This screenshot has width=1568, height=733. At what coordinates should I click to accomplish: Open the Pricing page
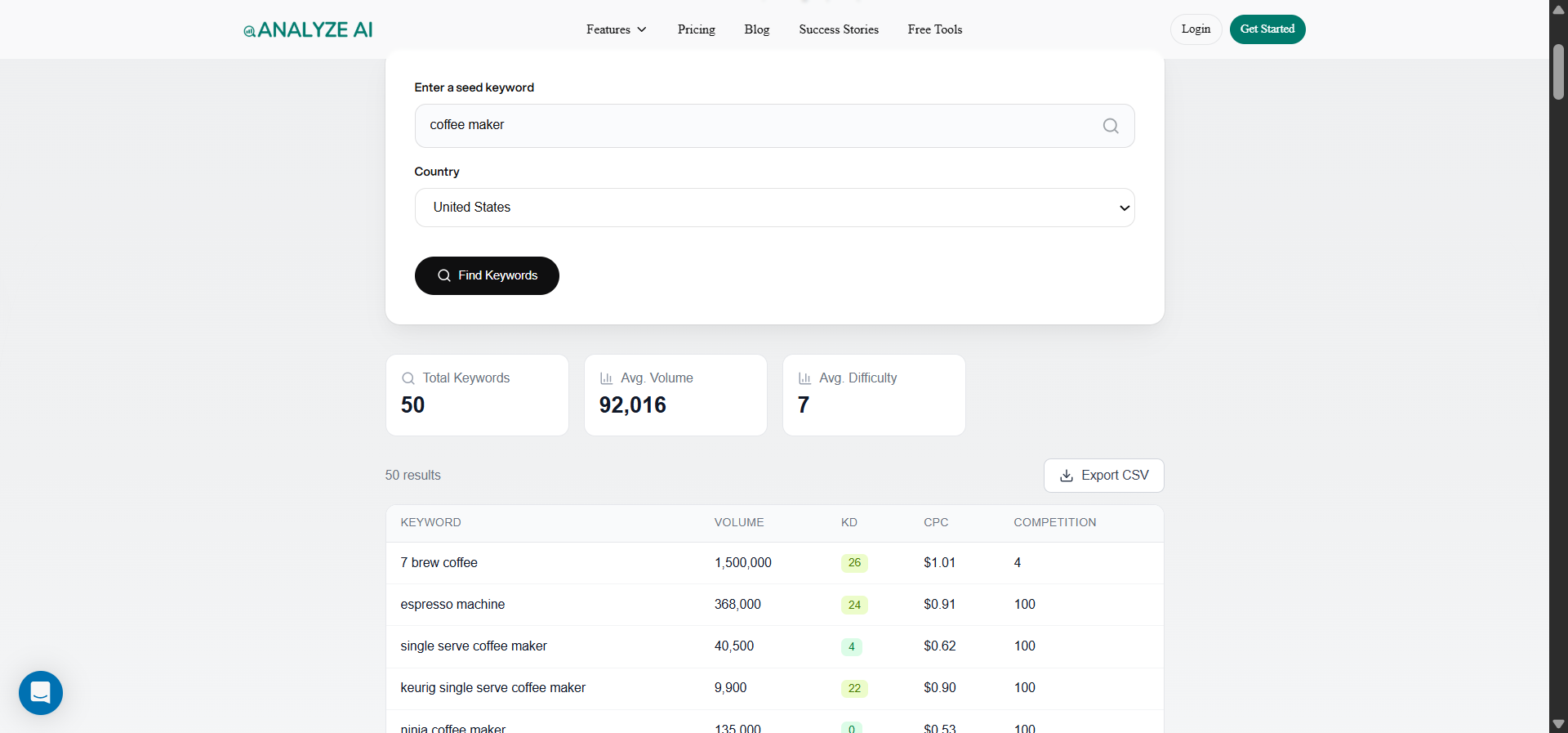pyautogui.click(x=697, y=29)
